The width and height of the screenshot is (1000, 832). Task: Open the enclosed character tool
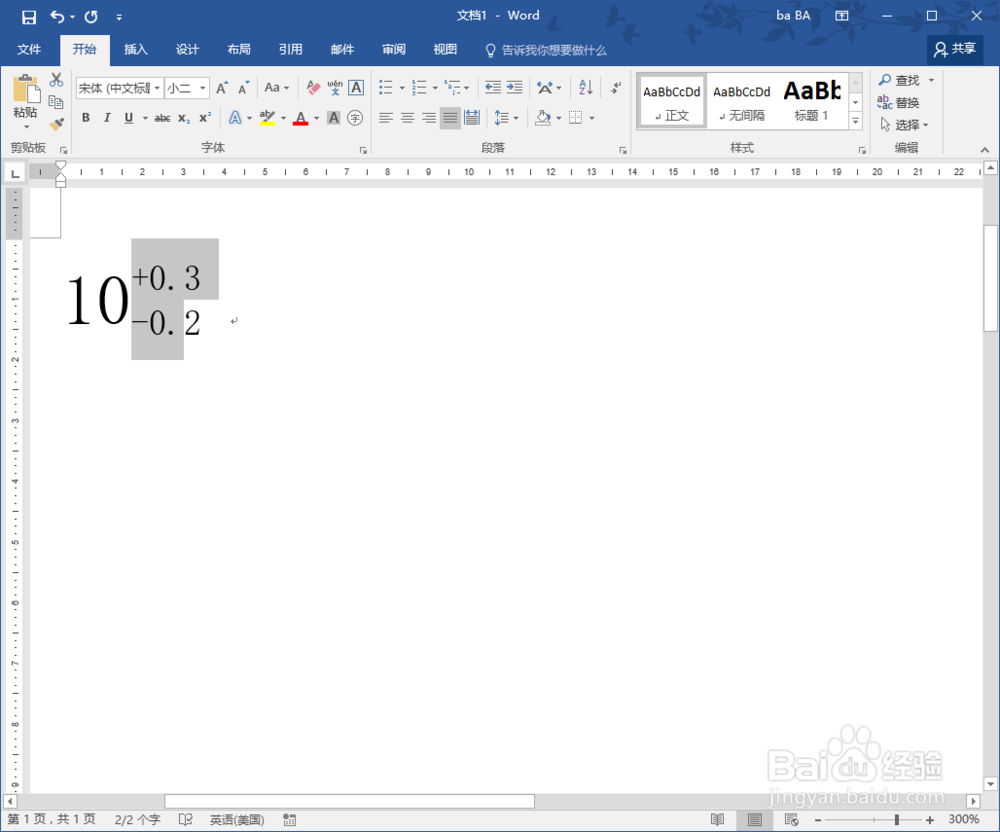355,118
